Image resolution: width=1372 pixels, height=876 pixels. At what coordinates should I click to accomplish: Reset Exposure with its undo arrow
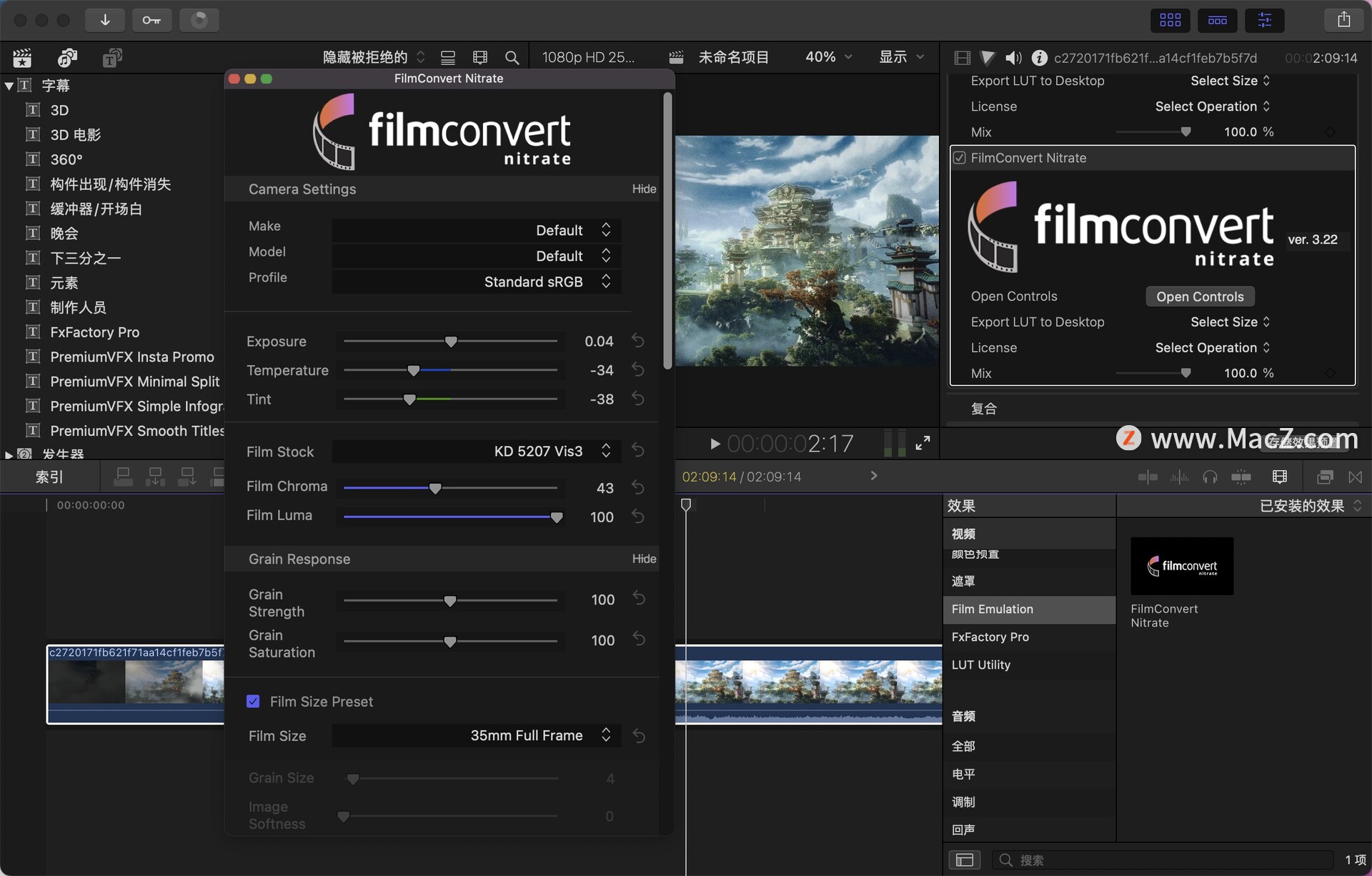[x=638, y=342]
